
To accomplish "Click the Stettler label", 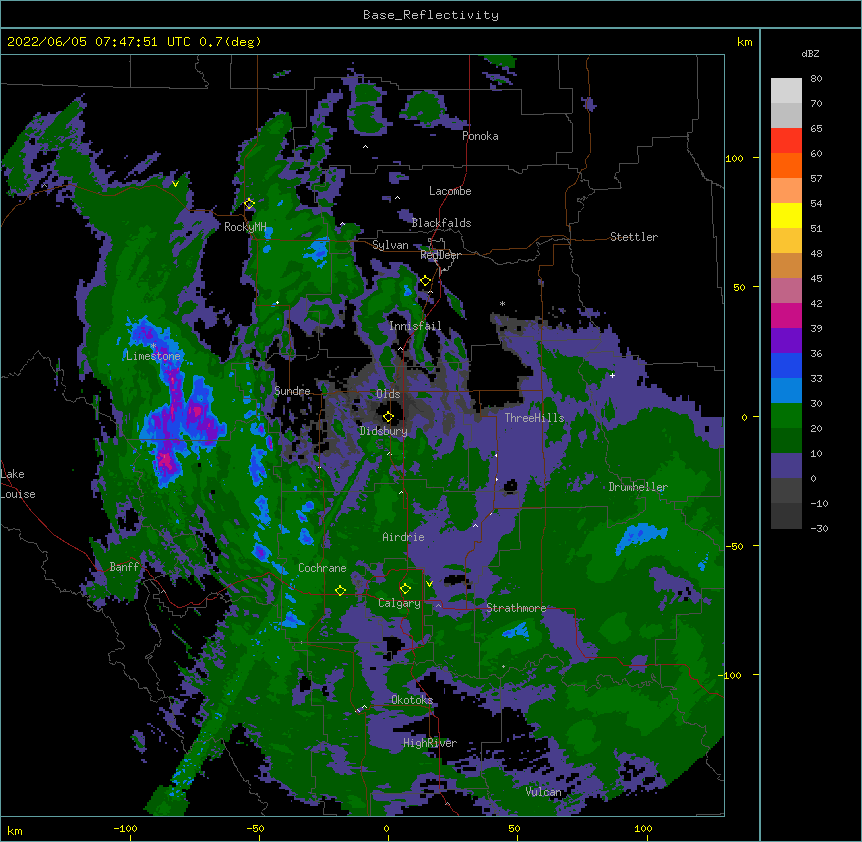I will click(x=634, y=237).
